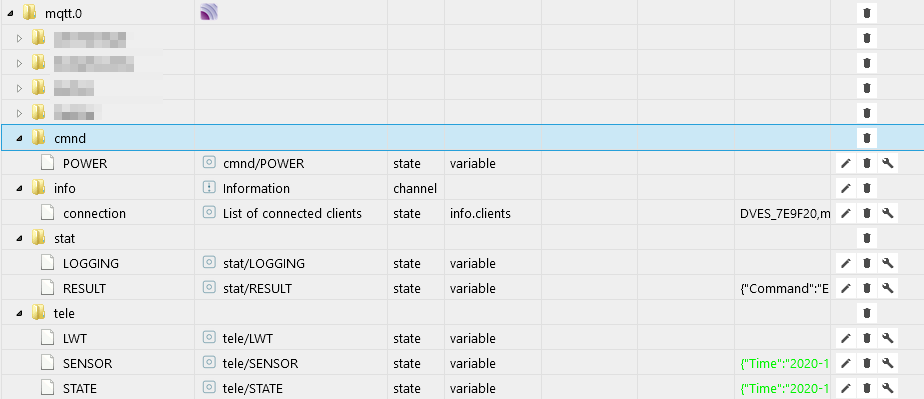Click the channel icon beside Information
The image size is (924, 399).
[209, 188]
